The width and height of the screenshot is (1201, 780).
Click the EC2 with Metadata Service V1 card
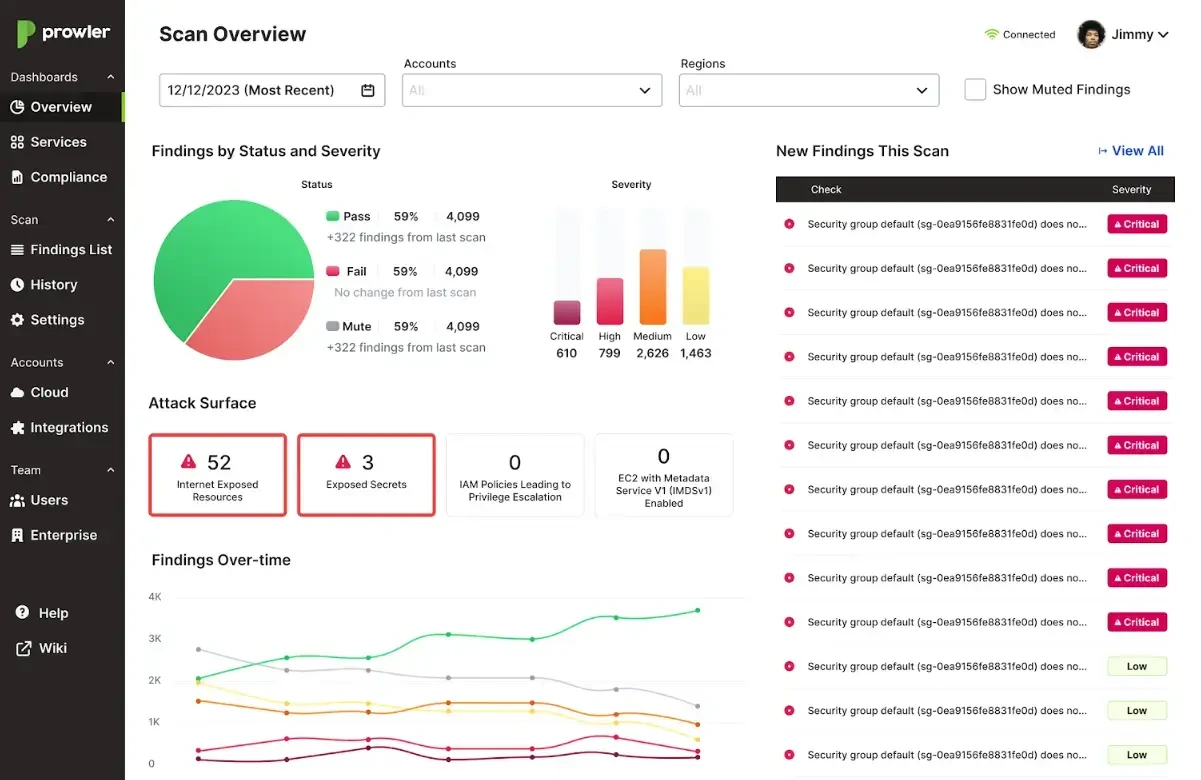coord(664,475)
